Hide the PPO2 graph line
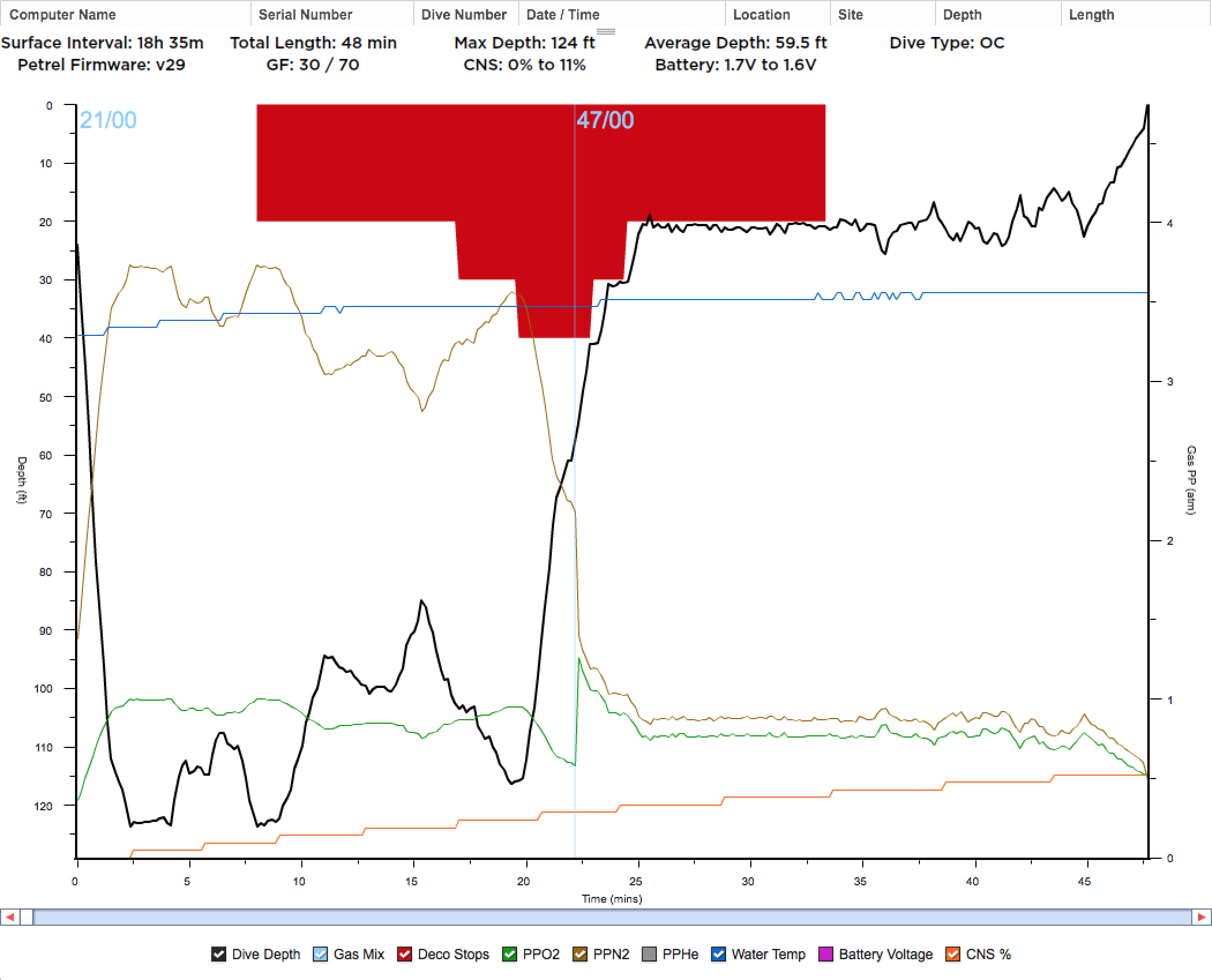Viewport: 1212px width, 980px height. coord(510,954)
